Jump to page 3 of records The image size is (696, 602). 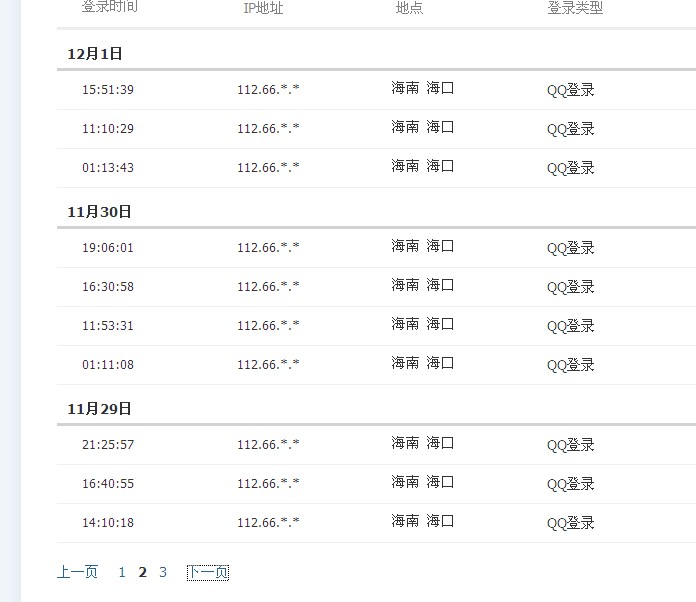[163, 572]
